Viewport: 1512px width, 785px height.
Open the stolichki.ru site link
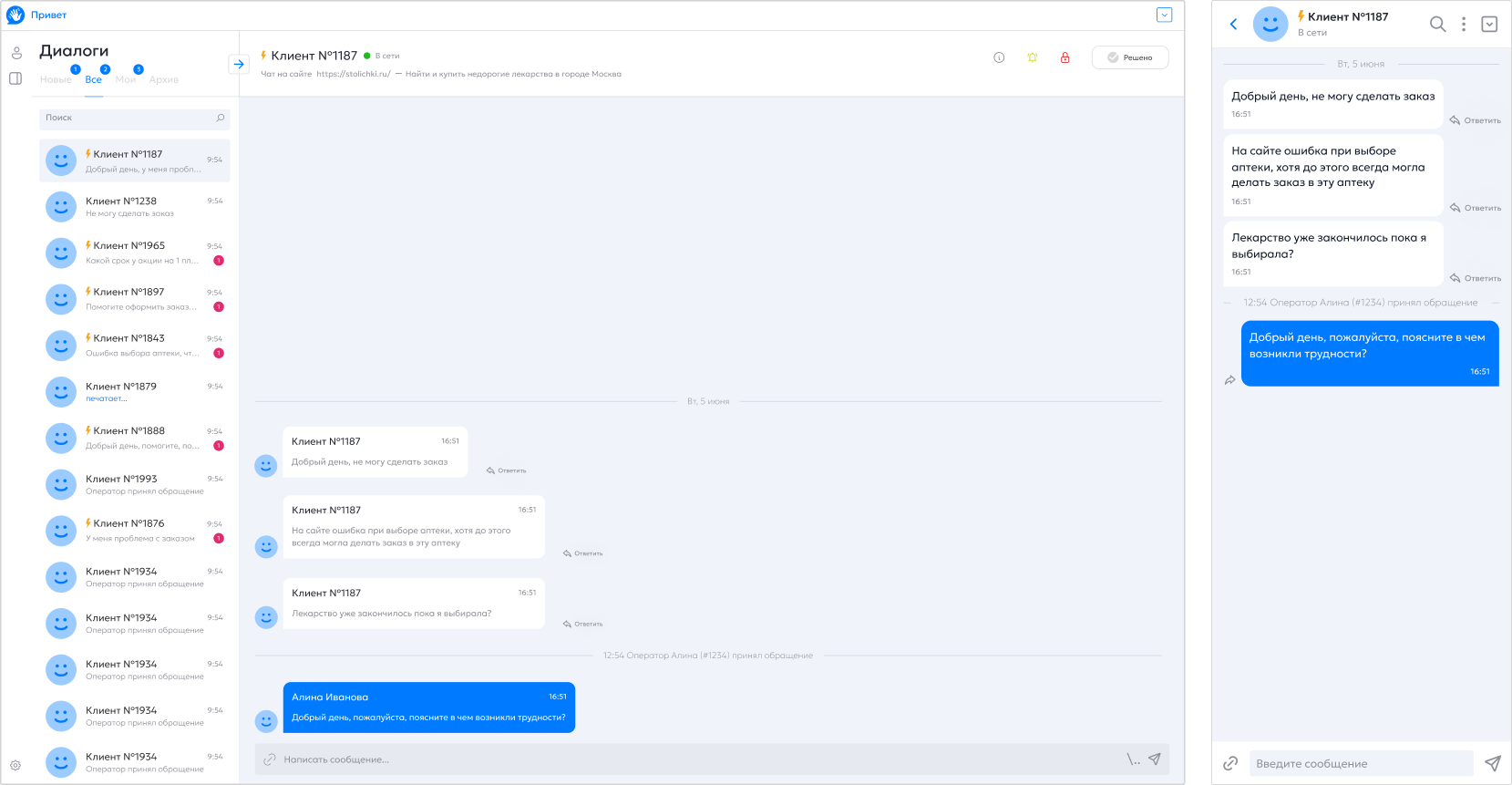[354, 74]
